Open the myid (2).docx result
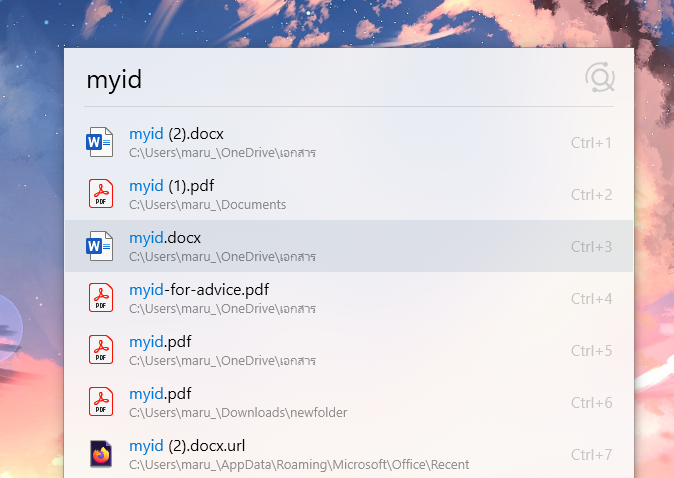Viewport: 674px width, 478px height. [349, 142]
